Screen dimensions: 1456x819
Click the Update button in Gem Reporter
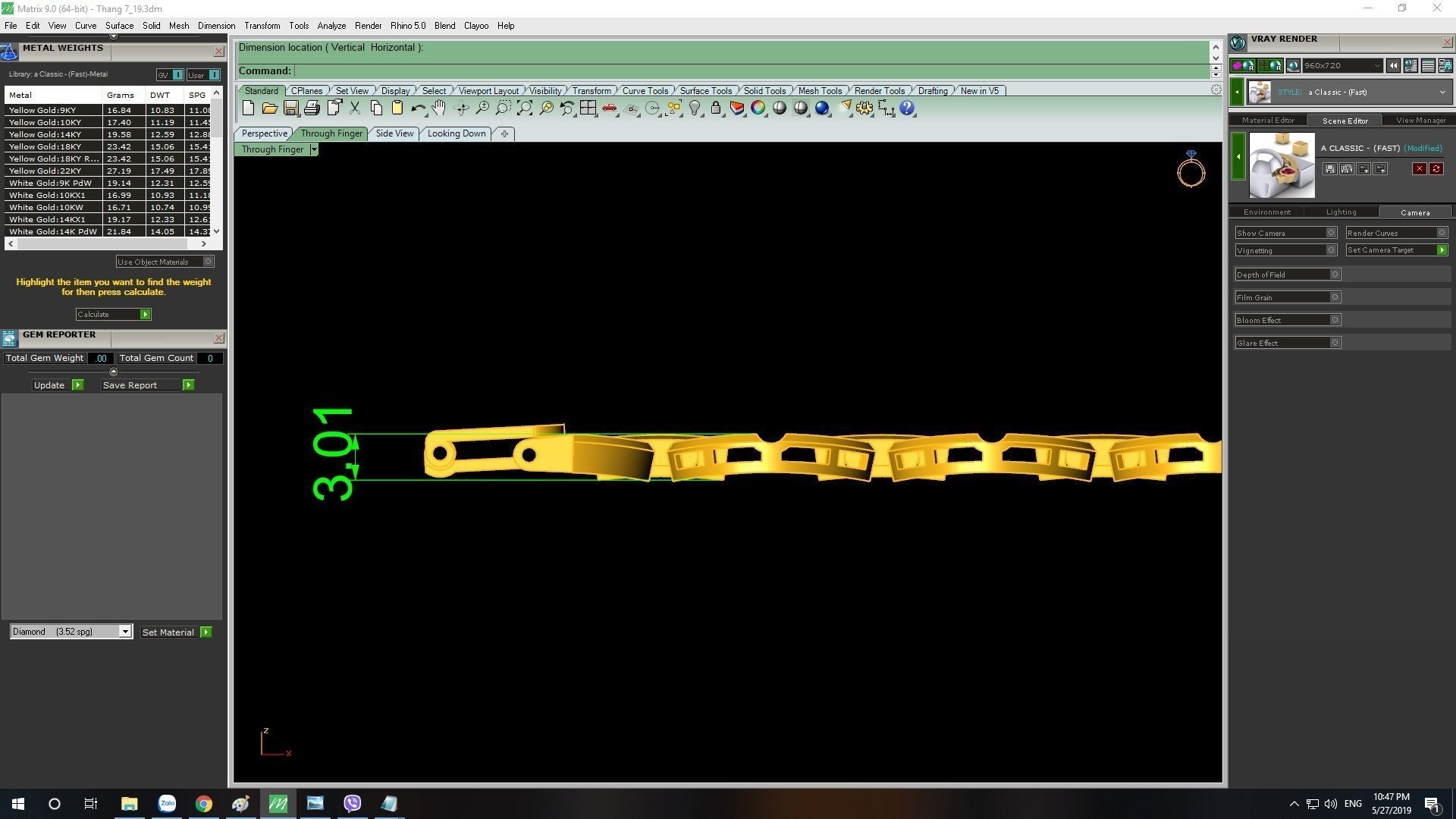pos(58,385)
